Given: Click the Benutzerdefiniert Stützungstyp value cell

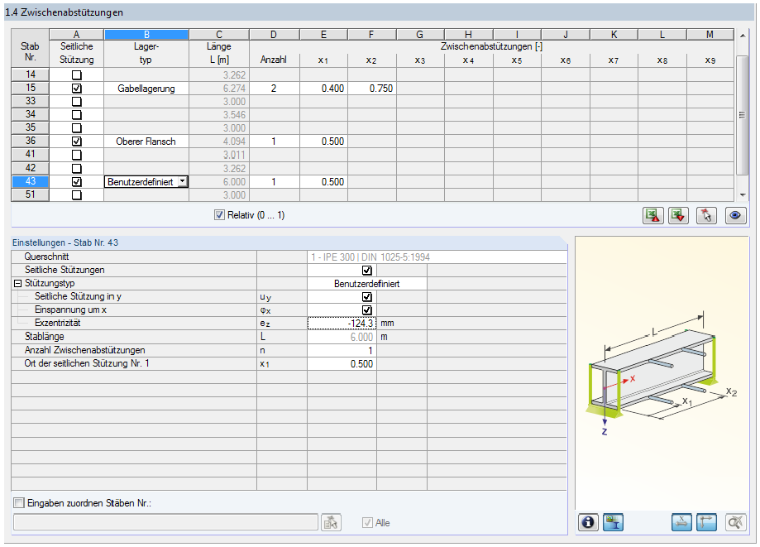Looking at the screenshot, I should pos(367,283).
